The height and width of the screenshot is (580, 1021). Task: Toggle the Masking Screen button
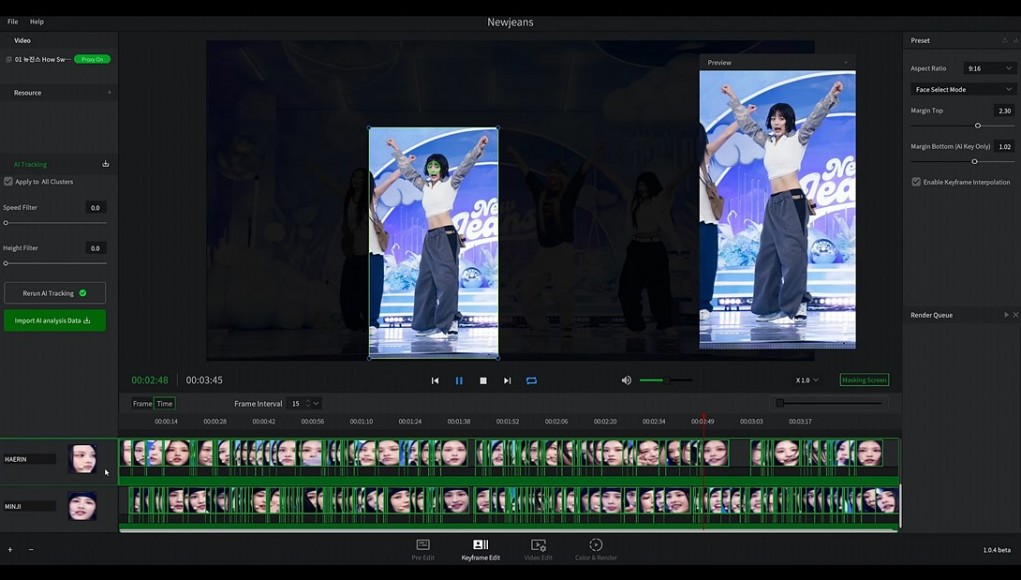864,380
